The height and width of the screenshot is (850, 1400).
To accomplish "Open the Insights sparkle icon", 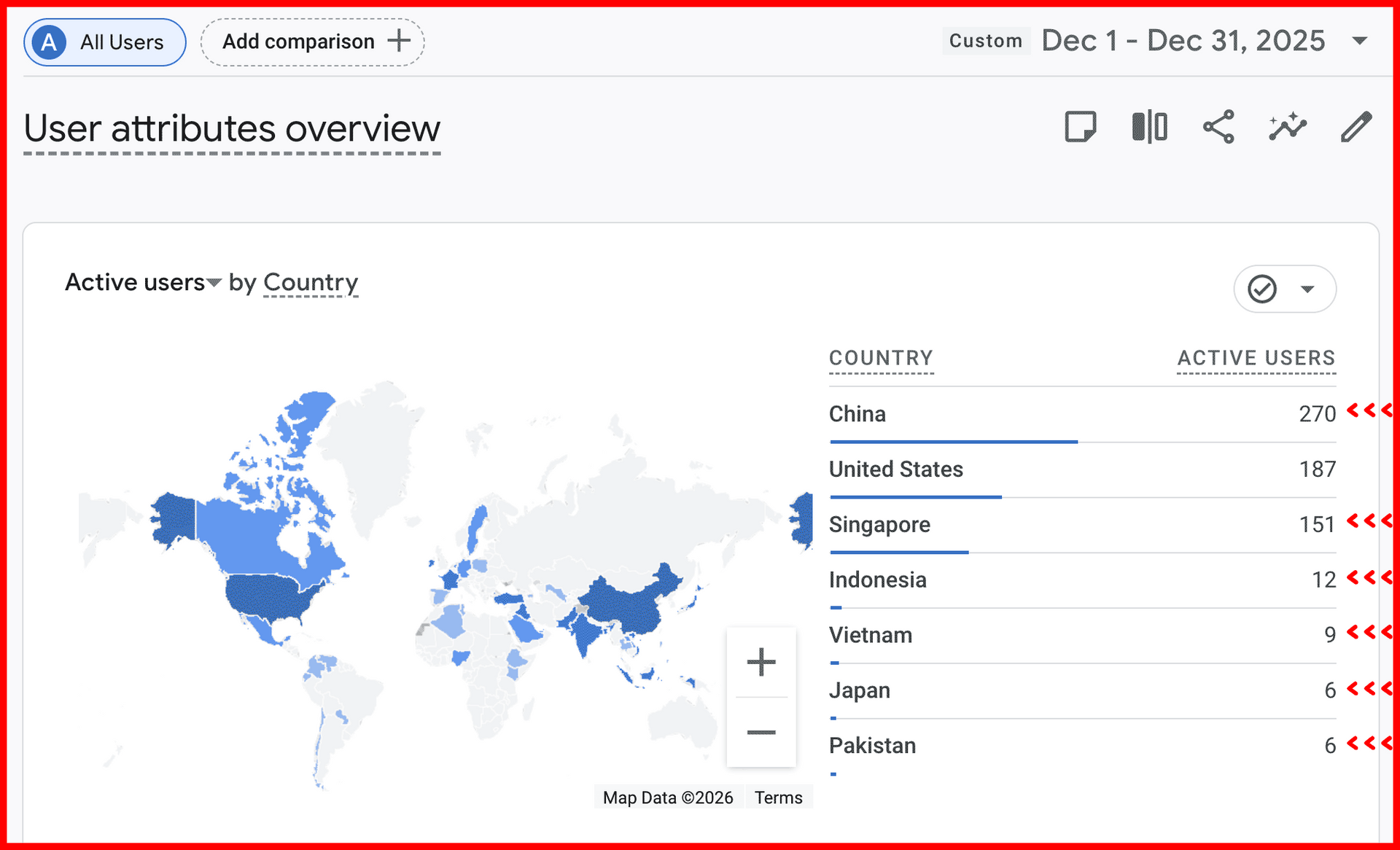I will click(1287, 127).
